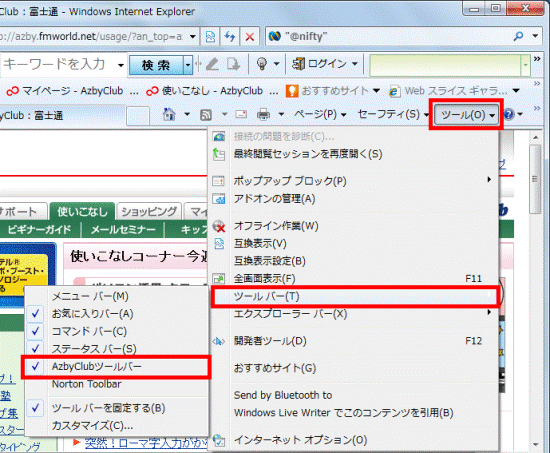Open the ツール(O) menu
Screen dimensions: 550x453
467,114
